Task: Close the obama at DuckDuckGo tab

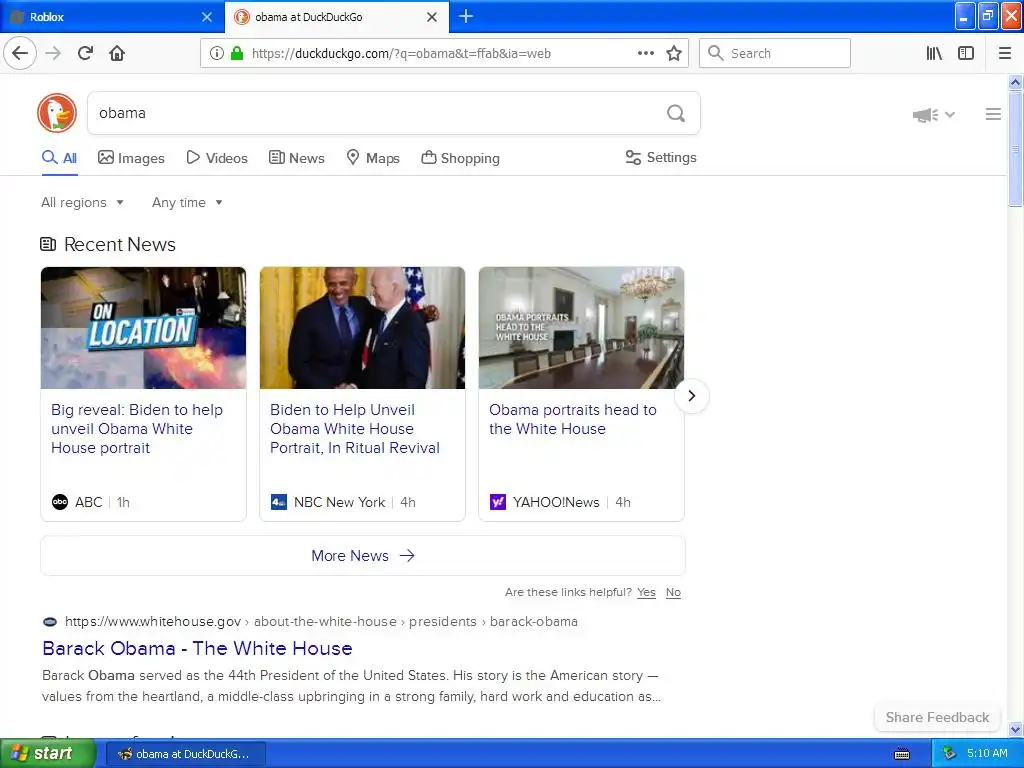Action: click(x=432, y=17)
